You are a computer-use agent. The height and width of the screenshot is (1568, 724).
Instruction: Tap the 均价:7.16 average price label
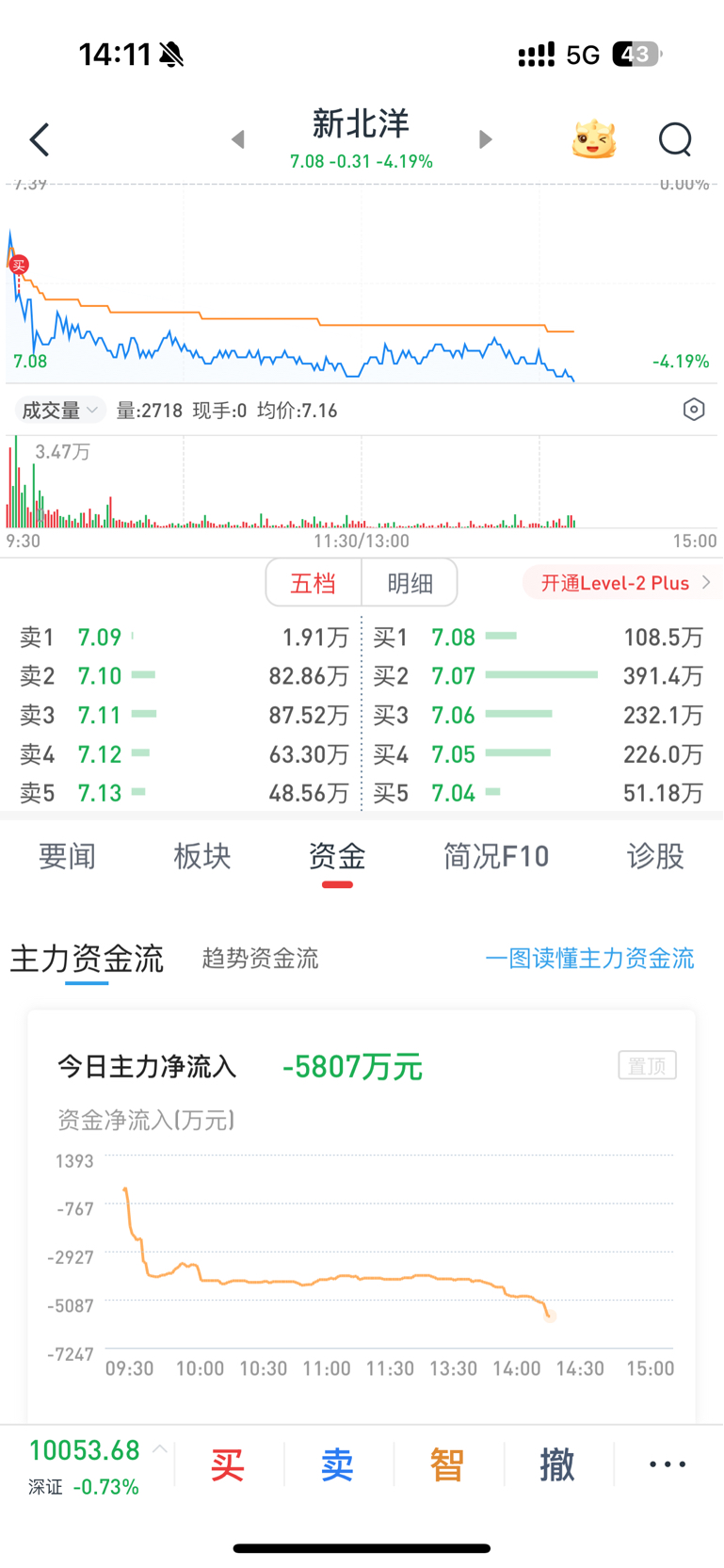298,411
